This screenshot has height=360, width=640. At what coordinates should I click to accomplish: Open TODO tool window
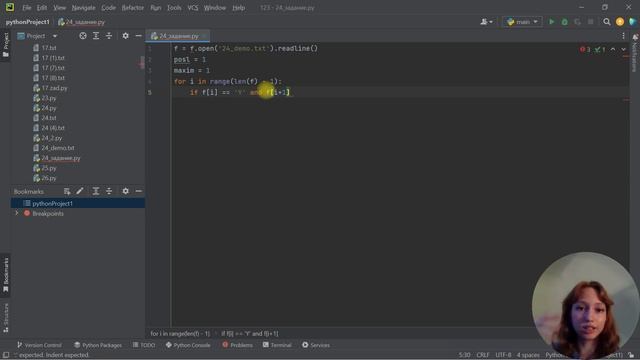144,345
